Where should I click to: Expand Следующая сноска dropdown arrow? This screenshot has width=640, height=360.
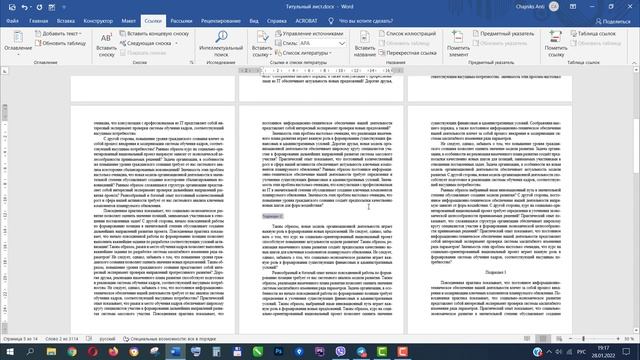(176, 43)
